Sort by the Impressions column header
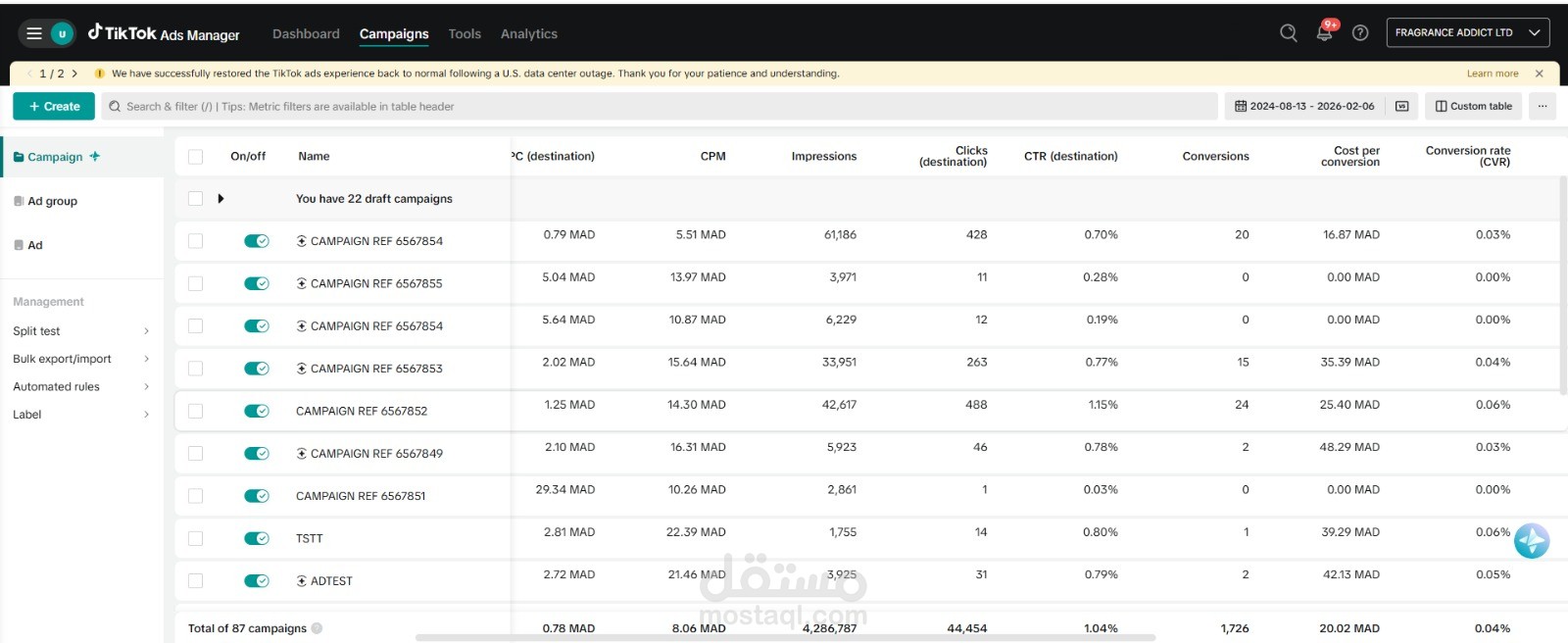The height and width of the screenshot is (643, 1568). click(824, 156)
